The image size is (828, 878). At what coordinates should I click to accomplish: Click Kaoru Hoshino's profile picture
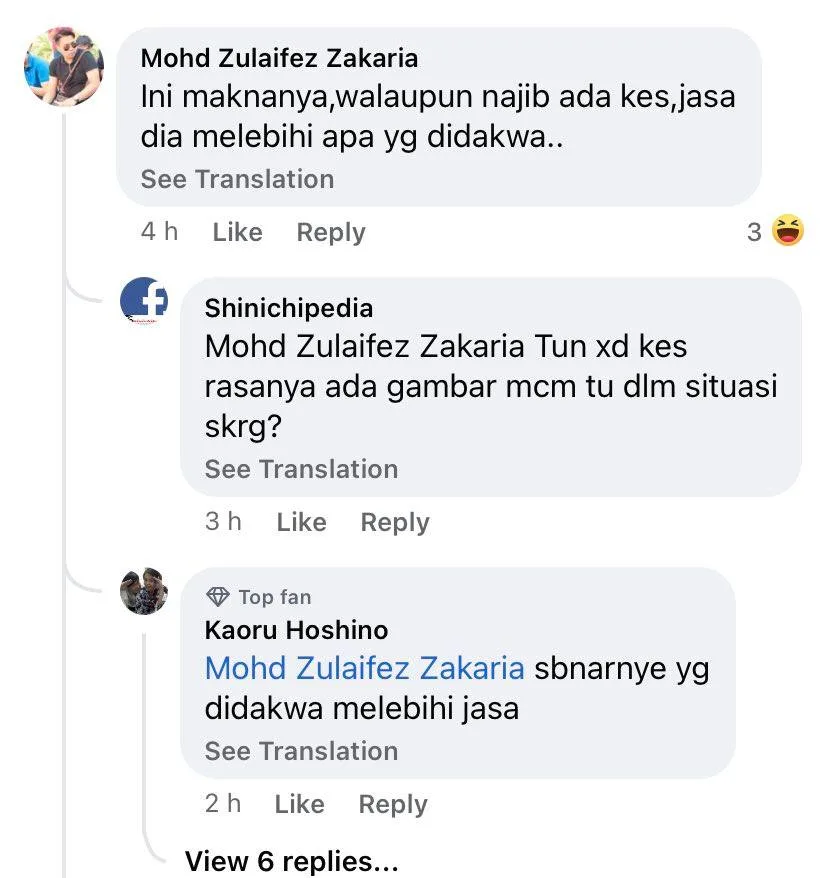click(144, 590)
